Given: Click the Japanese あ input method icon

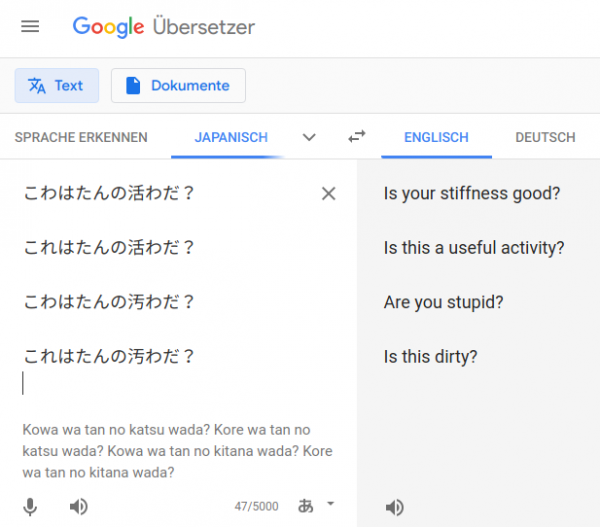Looking at the screenshot, I should point(306,506).
